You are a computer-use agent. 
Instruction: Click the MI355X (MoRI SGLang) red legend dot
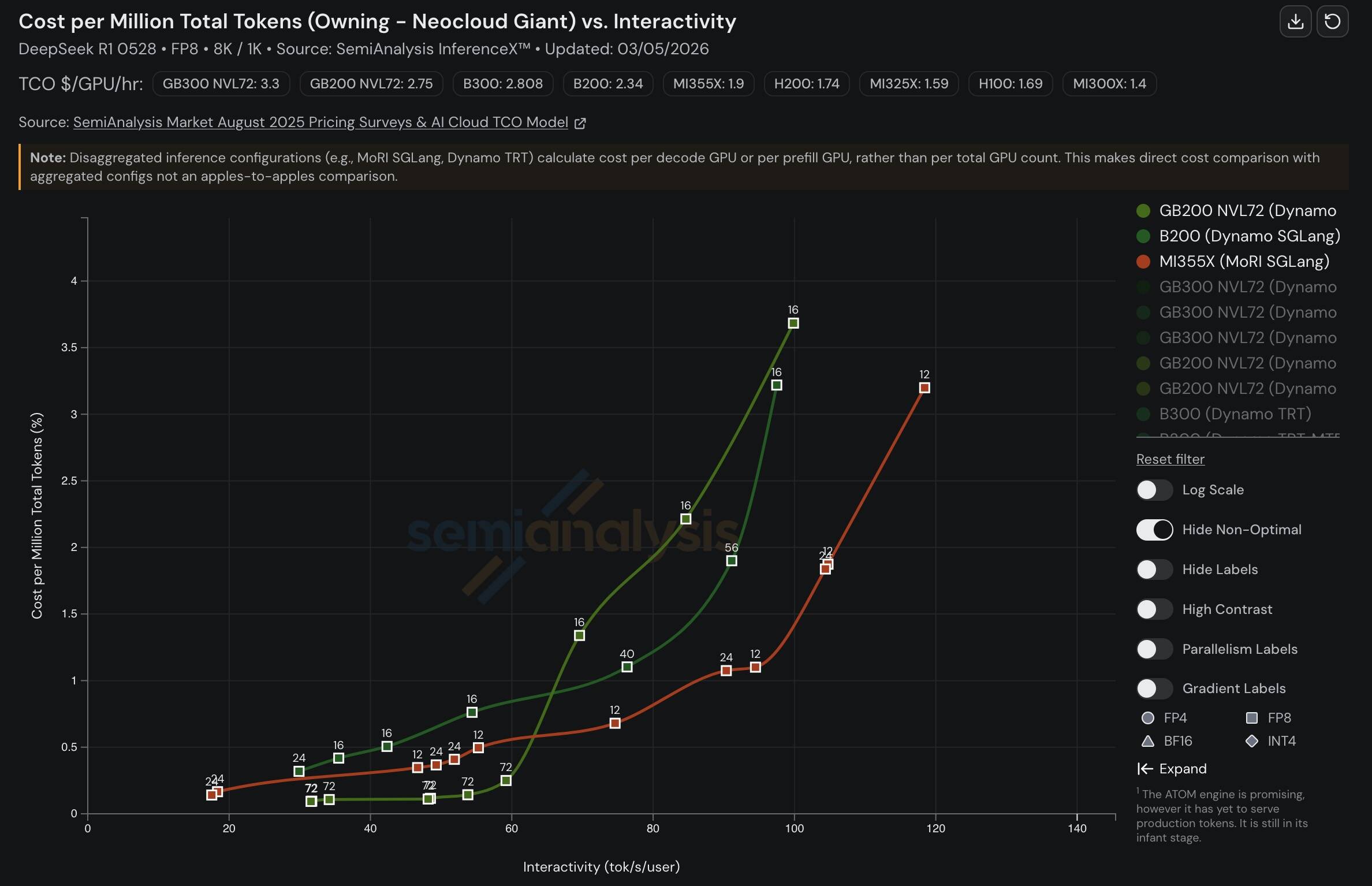[x=1143, y=262]
